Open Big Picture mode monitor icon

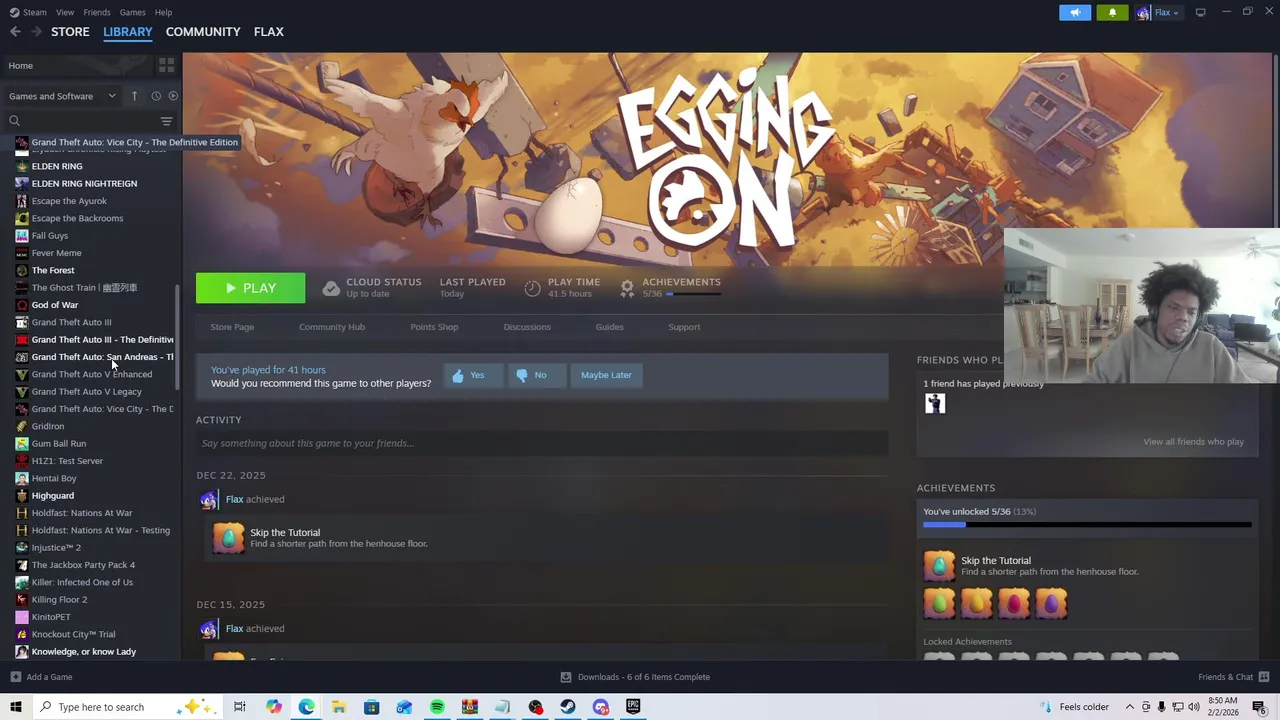click(1200, 12)
